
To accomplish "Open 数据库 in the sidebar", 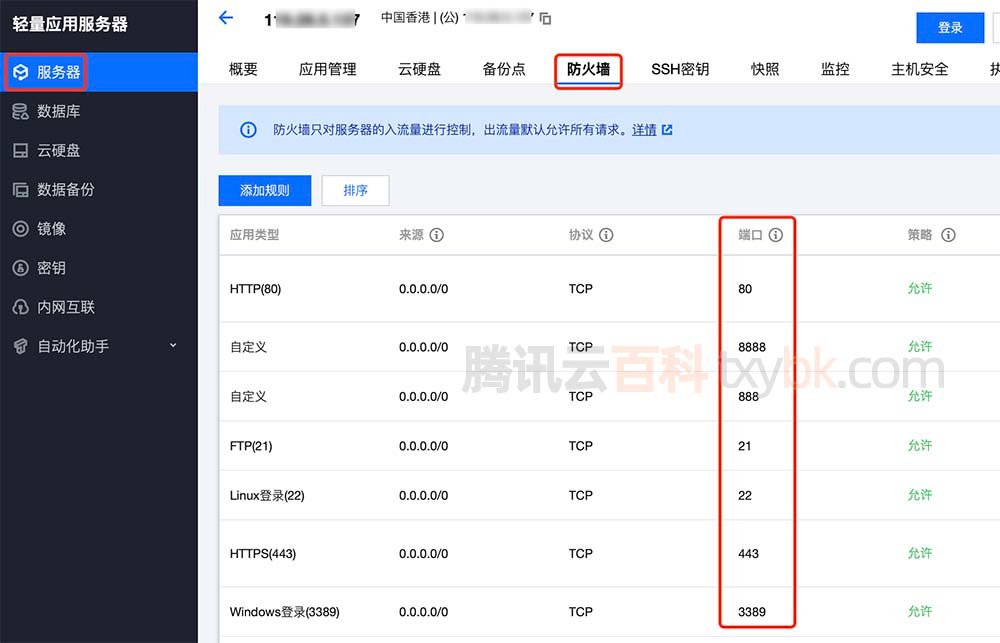I will [99, 112].
